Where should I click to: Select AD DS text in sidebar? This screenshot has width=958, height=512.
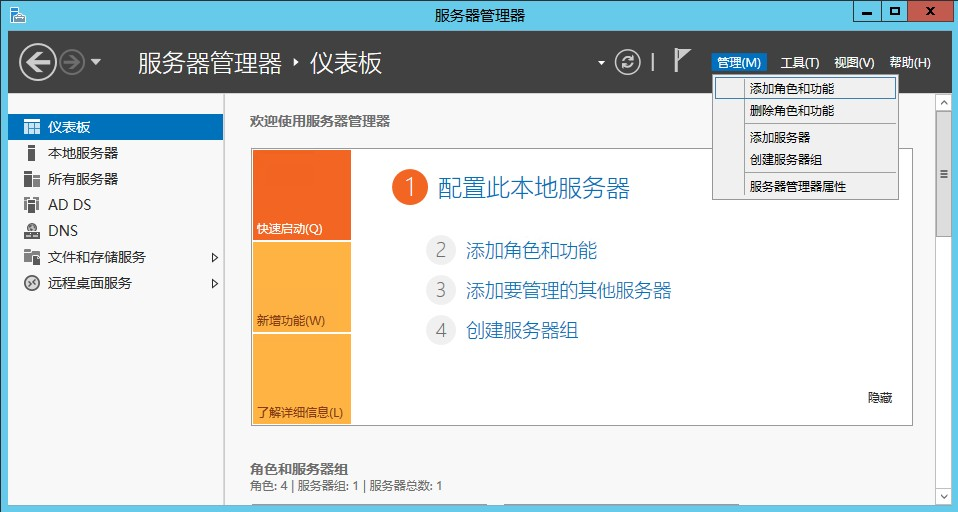click(70, 205)
